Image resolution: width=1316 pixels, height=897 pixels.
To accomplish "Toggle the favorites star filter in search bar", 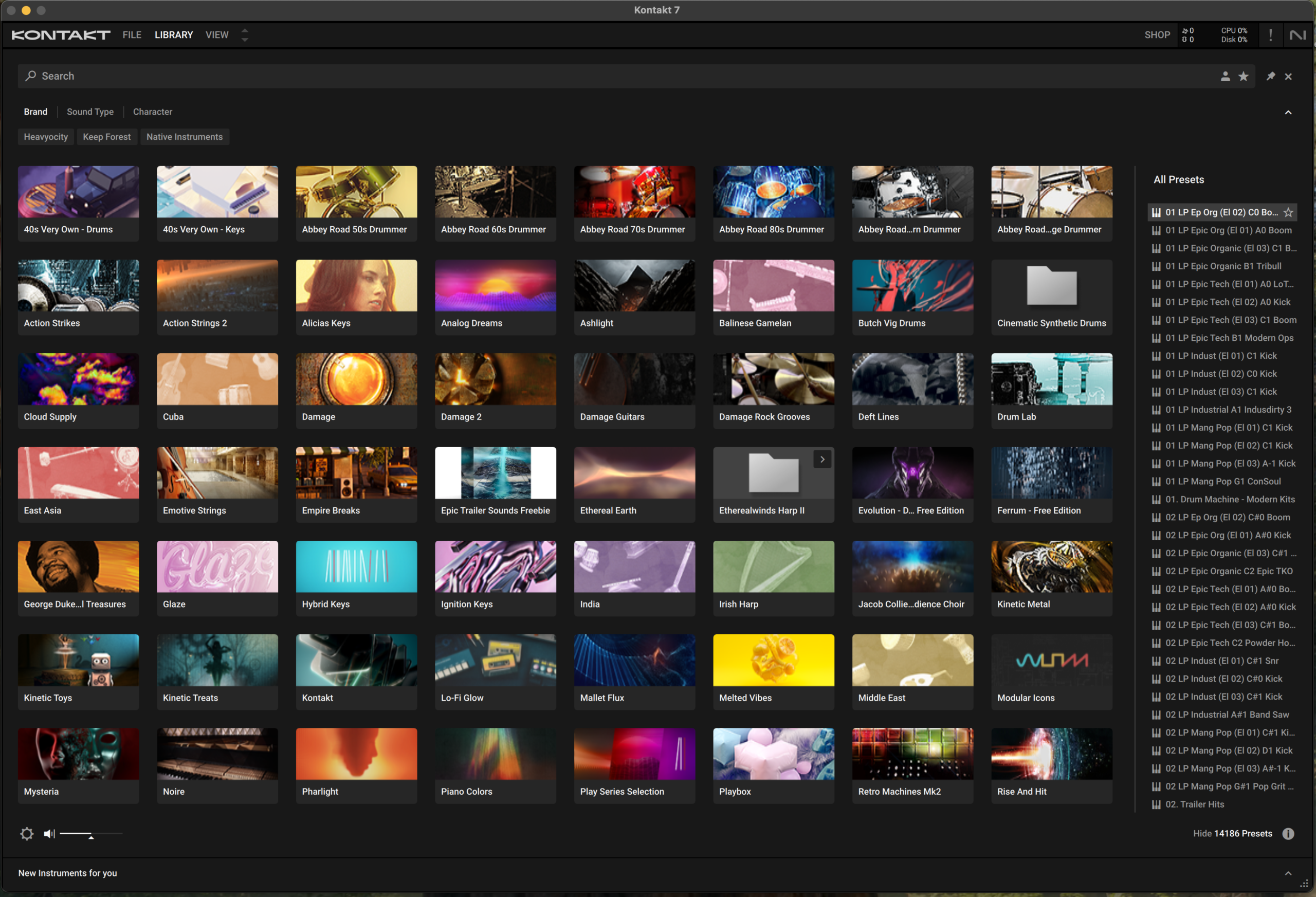I will coord(1243,77).
